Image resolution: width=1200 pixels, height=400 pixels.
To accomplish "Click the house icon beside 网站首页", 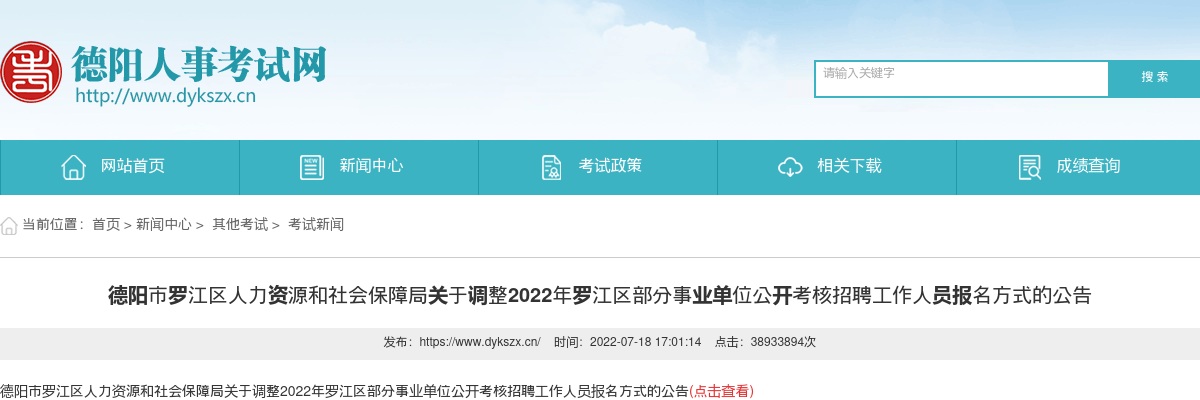I will pyautogui.click(x=73, y=167).
